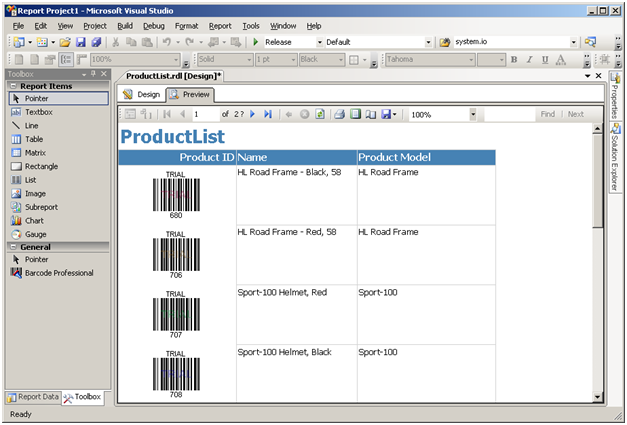Screen dimensions: 627x425
Task: Switch to the Design tab
Action: (142, 94)
